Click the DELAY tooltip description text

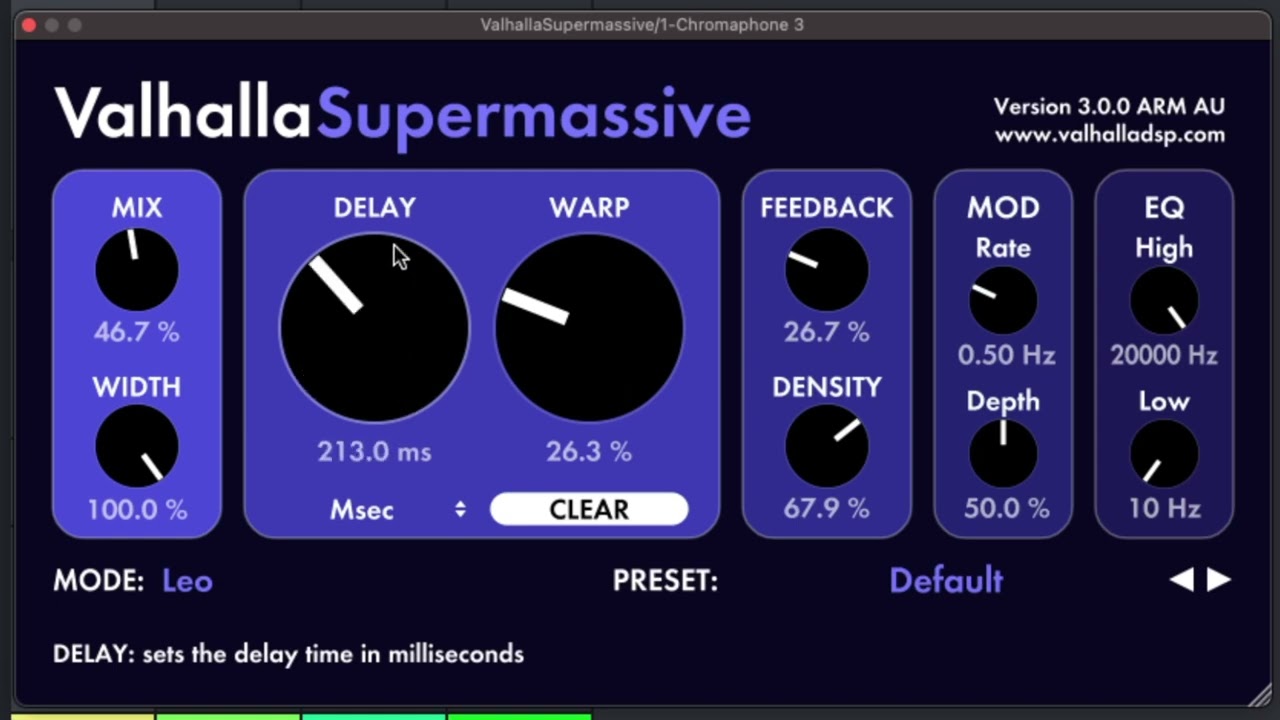(x=288, y=654)
